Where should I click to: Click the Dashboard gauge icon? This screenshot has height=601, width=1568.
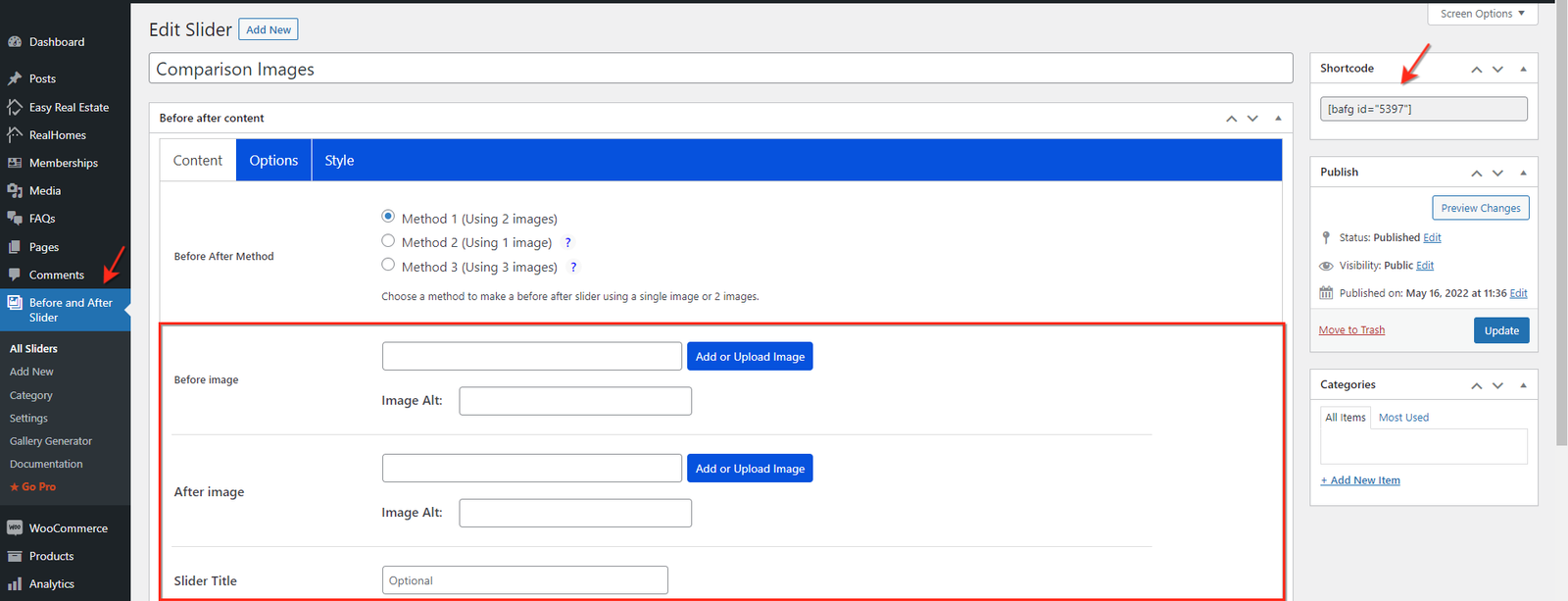15,42
